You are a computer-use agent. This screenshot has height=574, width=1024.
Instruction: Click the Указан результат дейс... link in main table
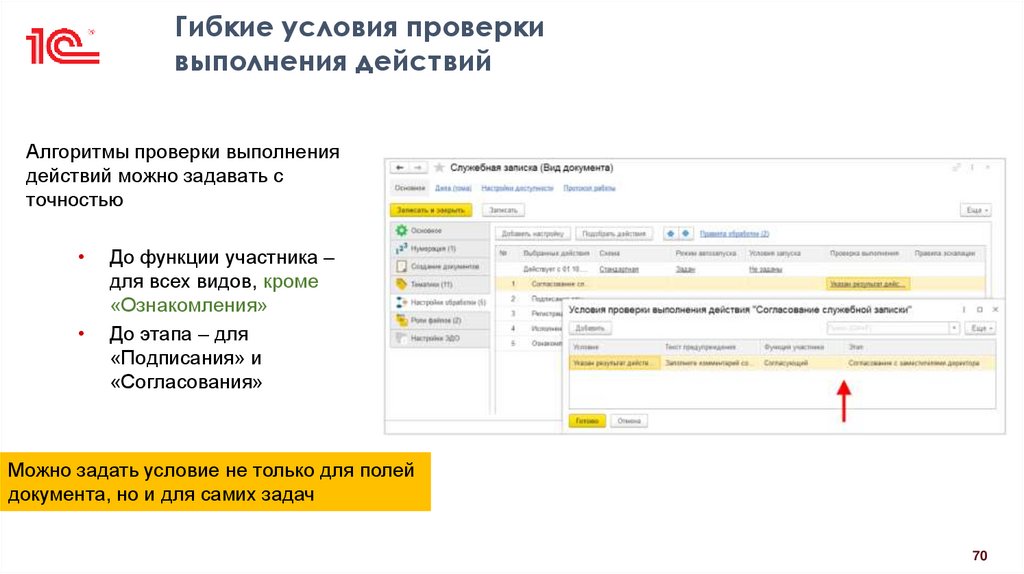(867, 284)
